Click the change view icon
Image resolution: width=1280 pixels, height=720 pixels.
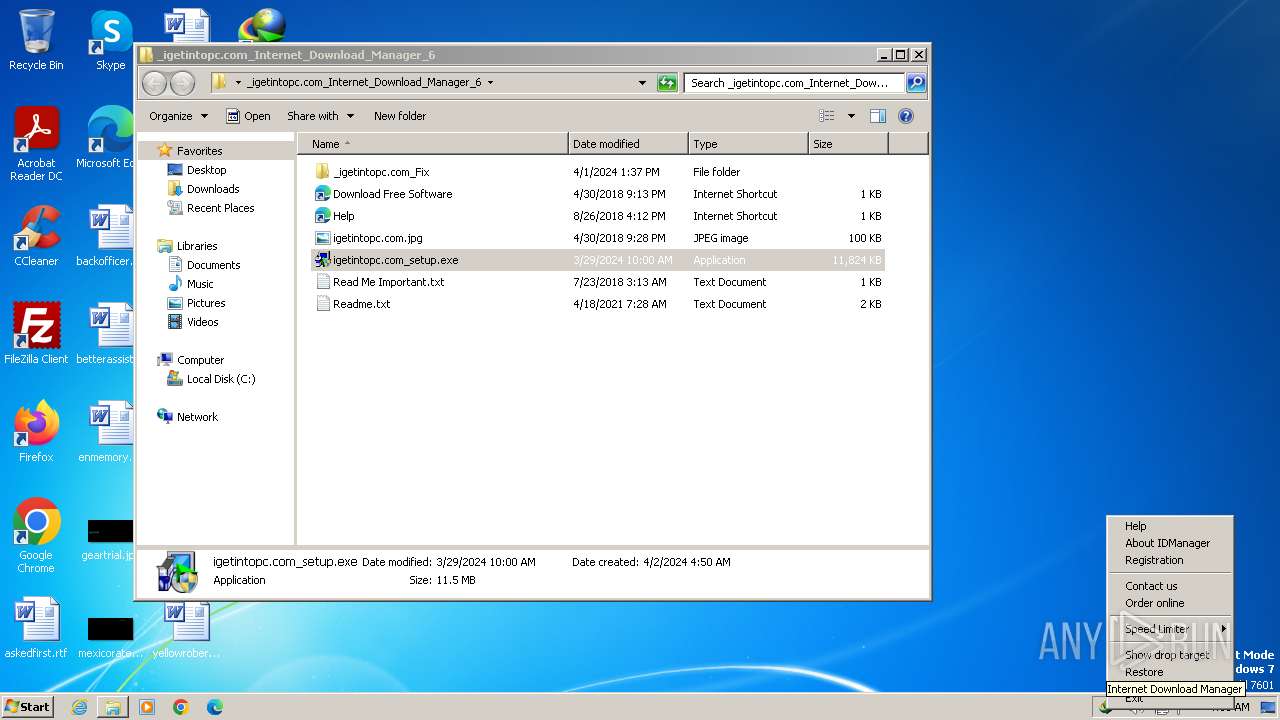[826, 116]
